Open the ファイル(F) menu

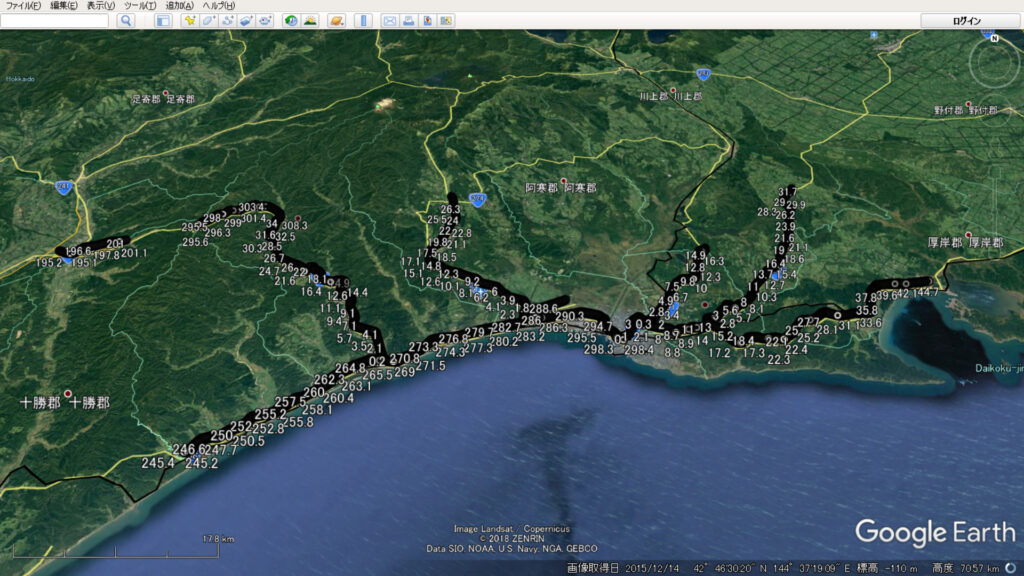pyautogui.click(x=24, y=6)
